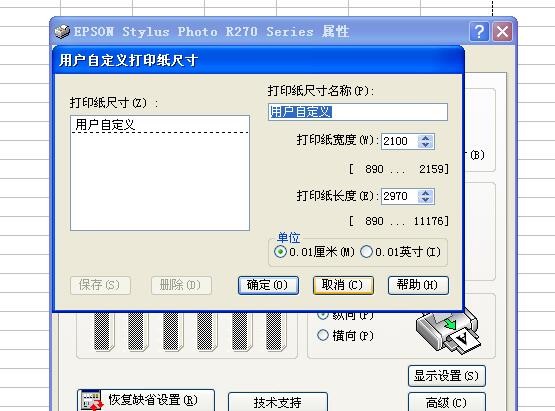Click the last ink level cartridge bar
Screen dimensions: 555x411
pos(276,332)
